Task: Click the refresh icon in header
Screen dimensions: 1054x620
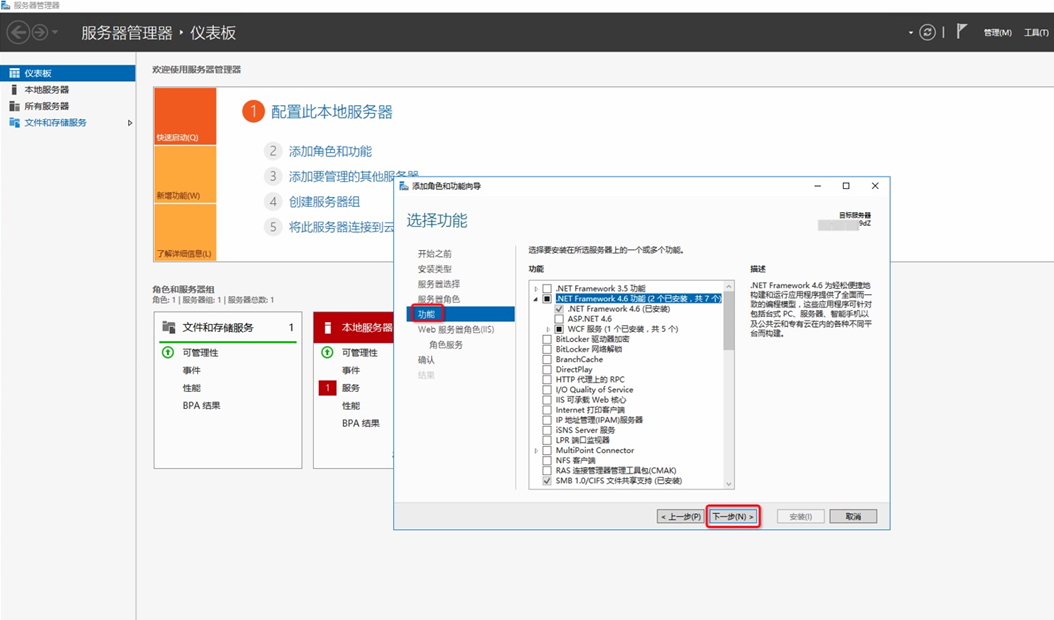Action: click(x=928, y=33)
